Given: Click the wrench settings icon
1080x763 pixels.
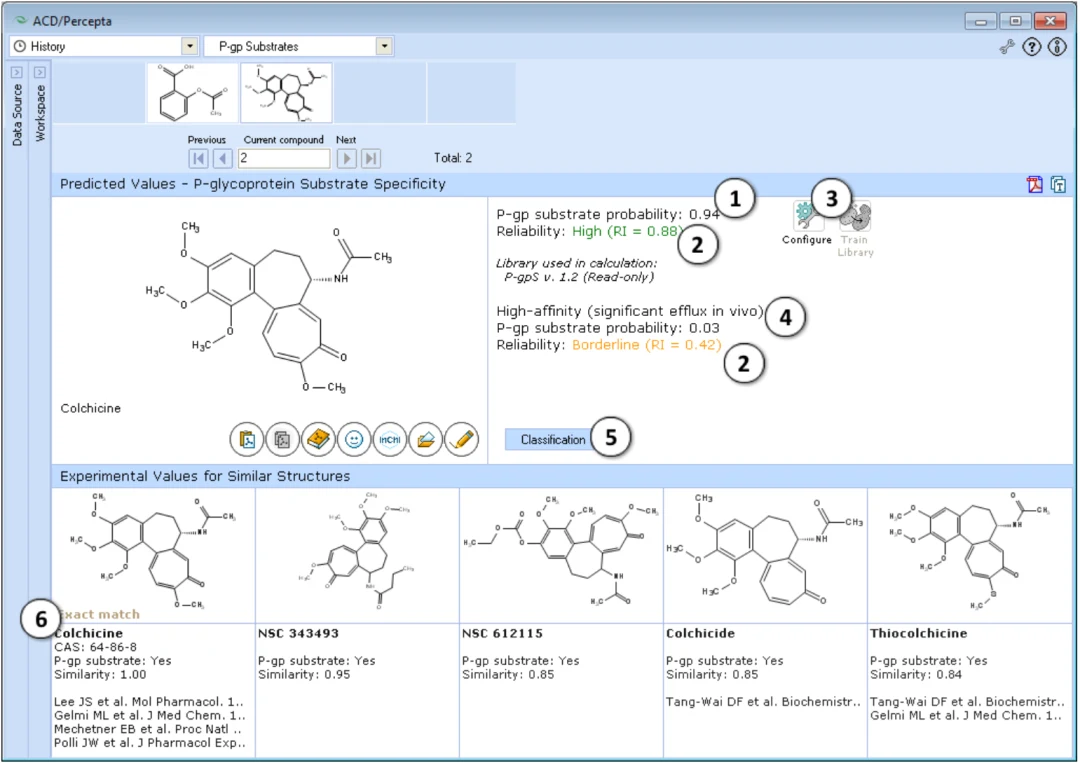Looking at the screenshot, I should [x=1007, y=47].
